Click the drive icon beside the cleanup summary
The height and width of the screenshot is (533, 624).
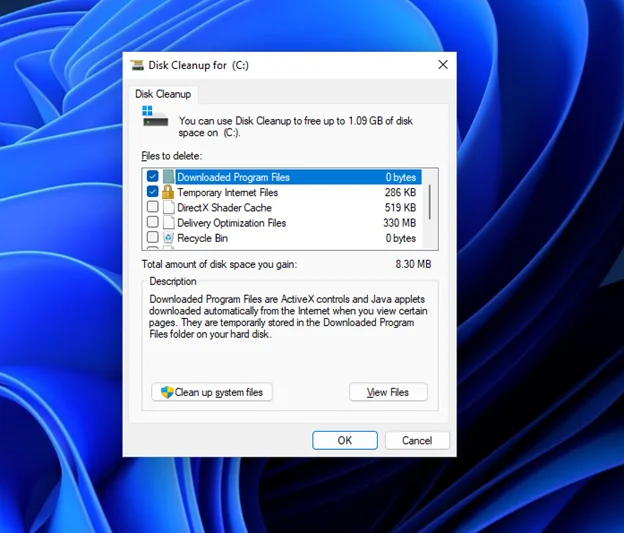155,116
